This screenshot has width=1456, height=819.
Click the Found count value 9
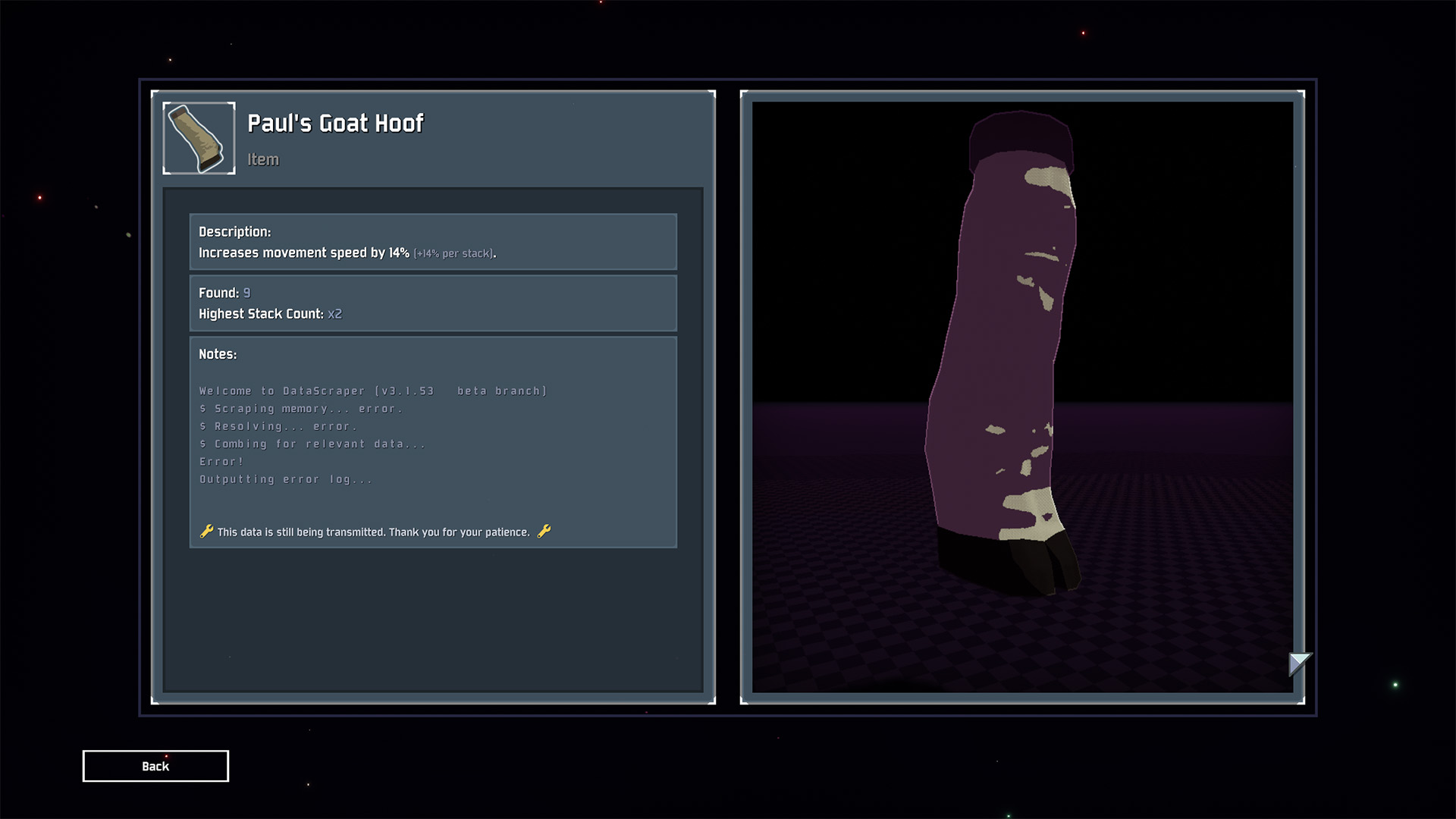coord(246,293)
